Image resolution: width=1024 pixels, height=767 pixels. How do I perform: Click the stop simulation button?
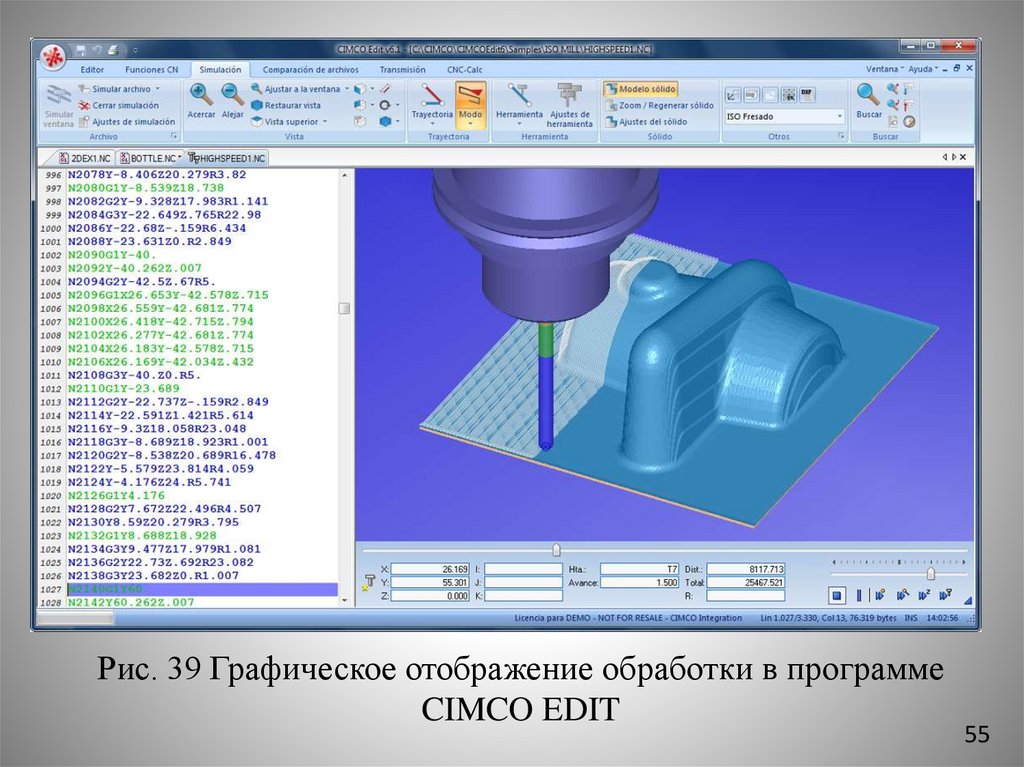[837, 595]
